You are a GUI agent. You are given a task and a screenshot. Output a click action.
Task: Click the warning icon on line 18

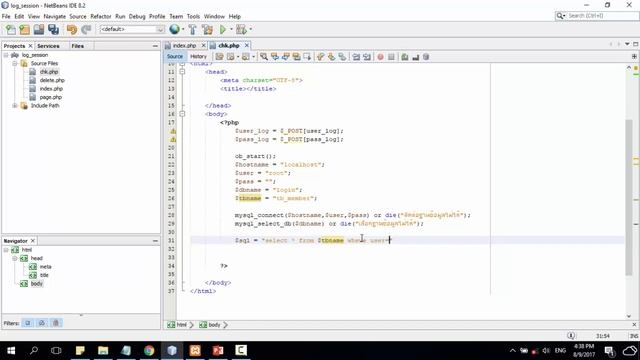173,131
